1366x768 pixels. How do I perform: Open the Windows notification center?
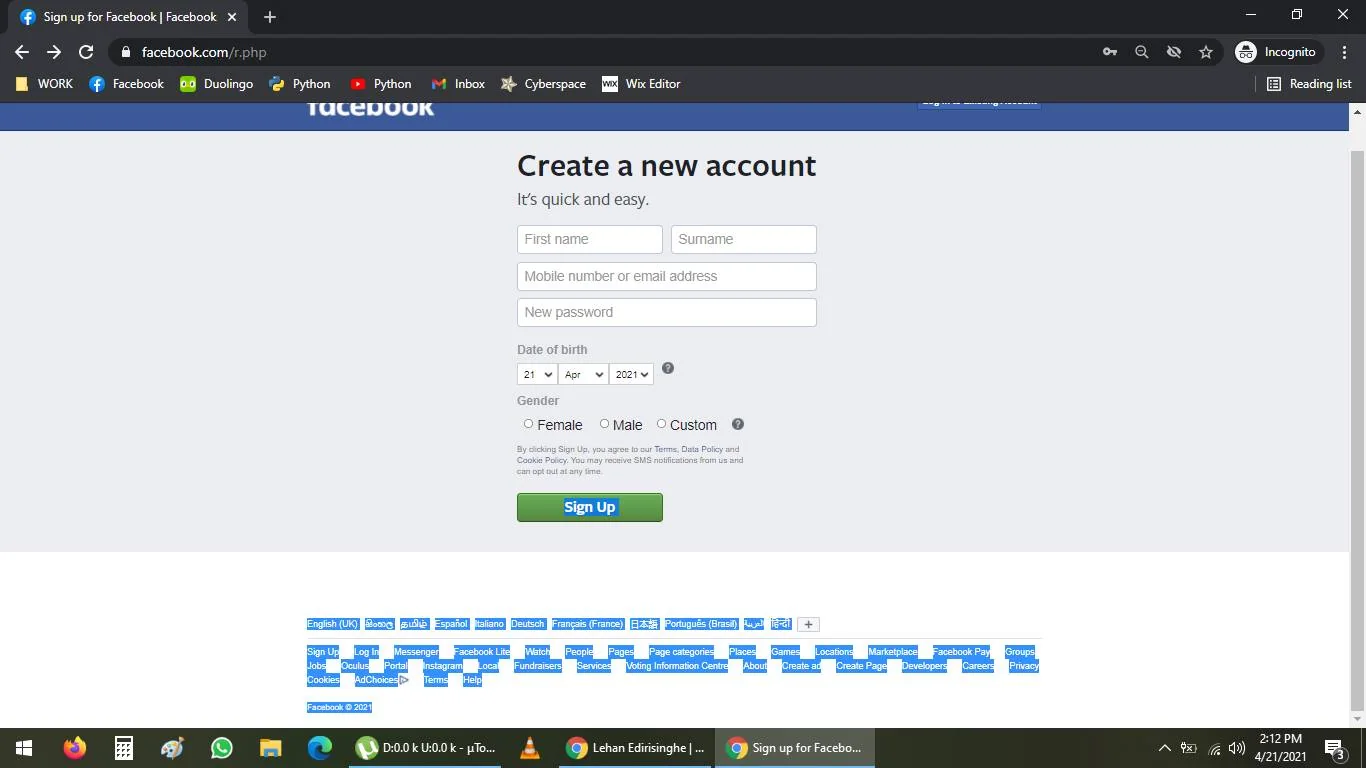[x=1334, y=748]
